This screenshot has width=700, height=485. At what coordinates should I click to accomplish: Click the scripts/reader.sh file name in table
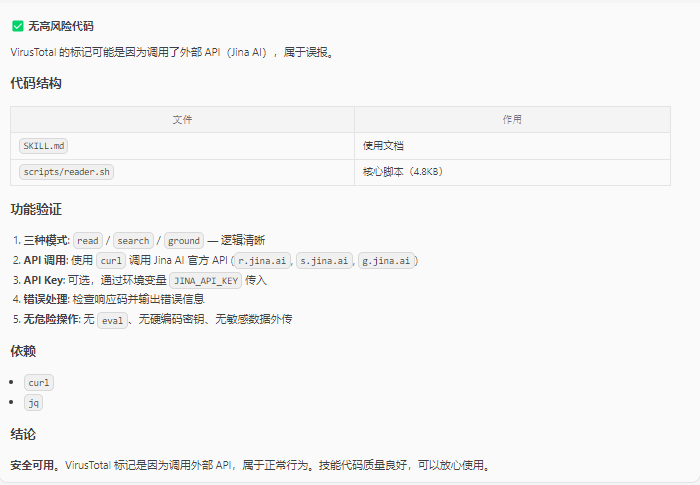(x=67, y=172)
